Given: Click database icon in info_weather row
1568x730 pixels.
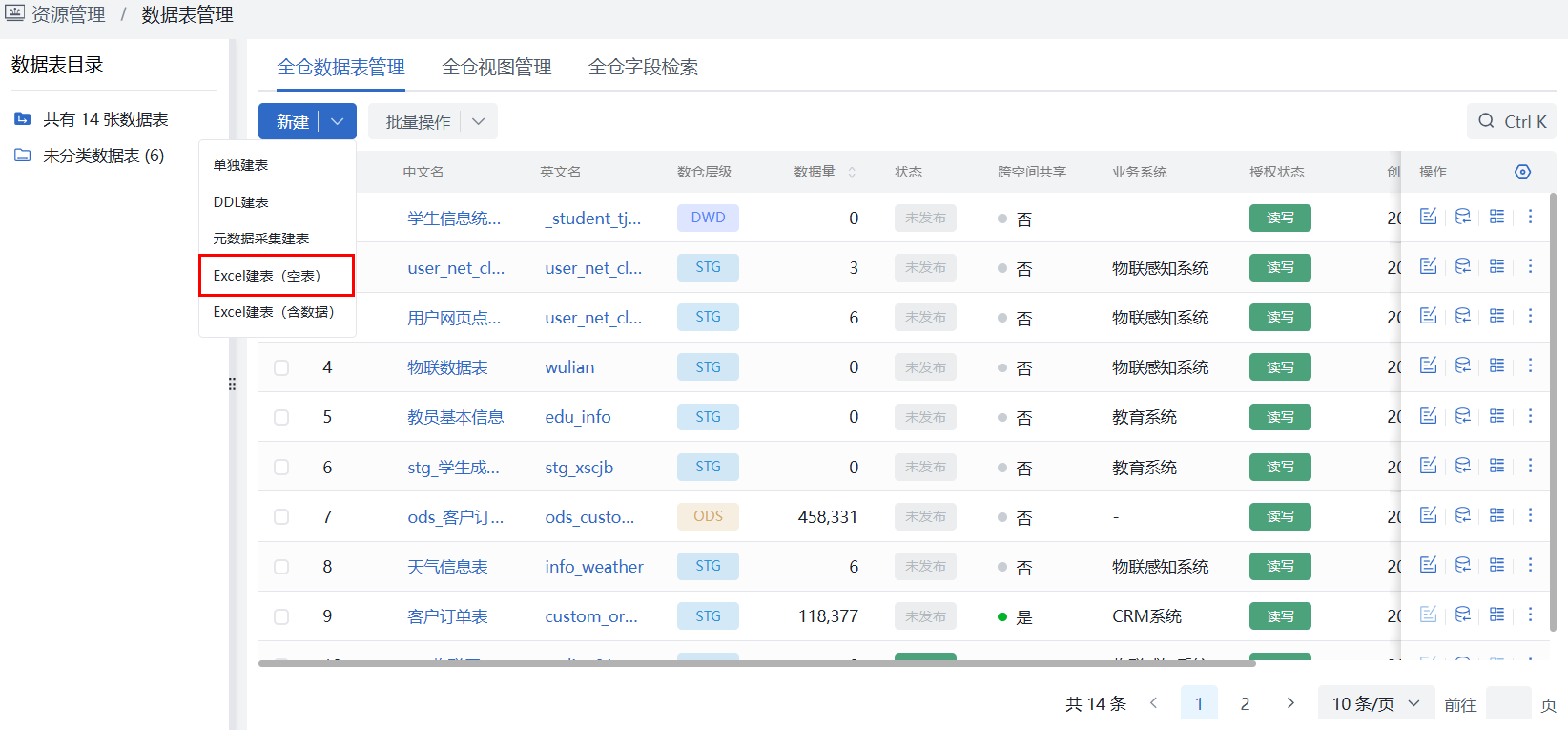Looking at the screenshot, I should 1463,565.
